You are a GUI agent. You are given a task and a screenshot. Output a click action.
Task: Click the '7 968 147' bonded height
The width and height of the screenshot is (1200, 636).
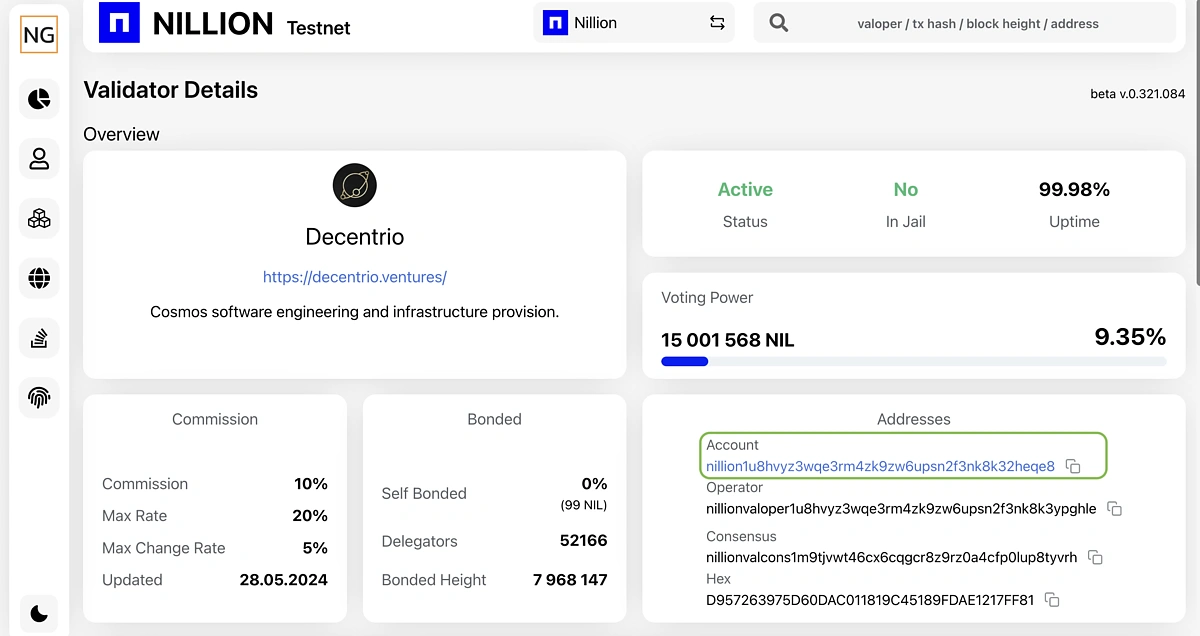570,579
